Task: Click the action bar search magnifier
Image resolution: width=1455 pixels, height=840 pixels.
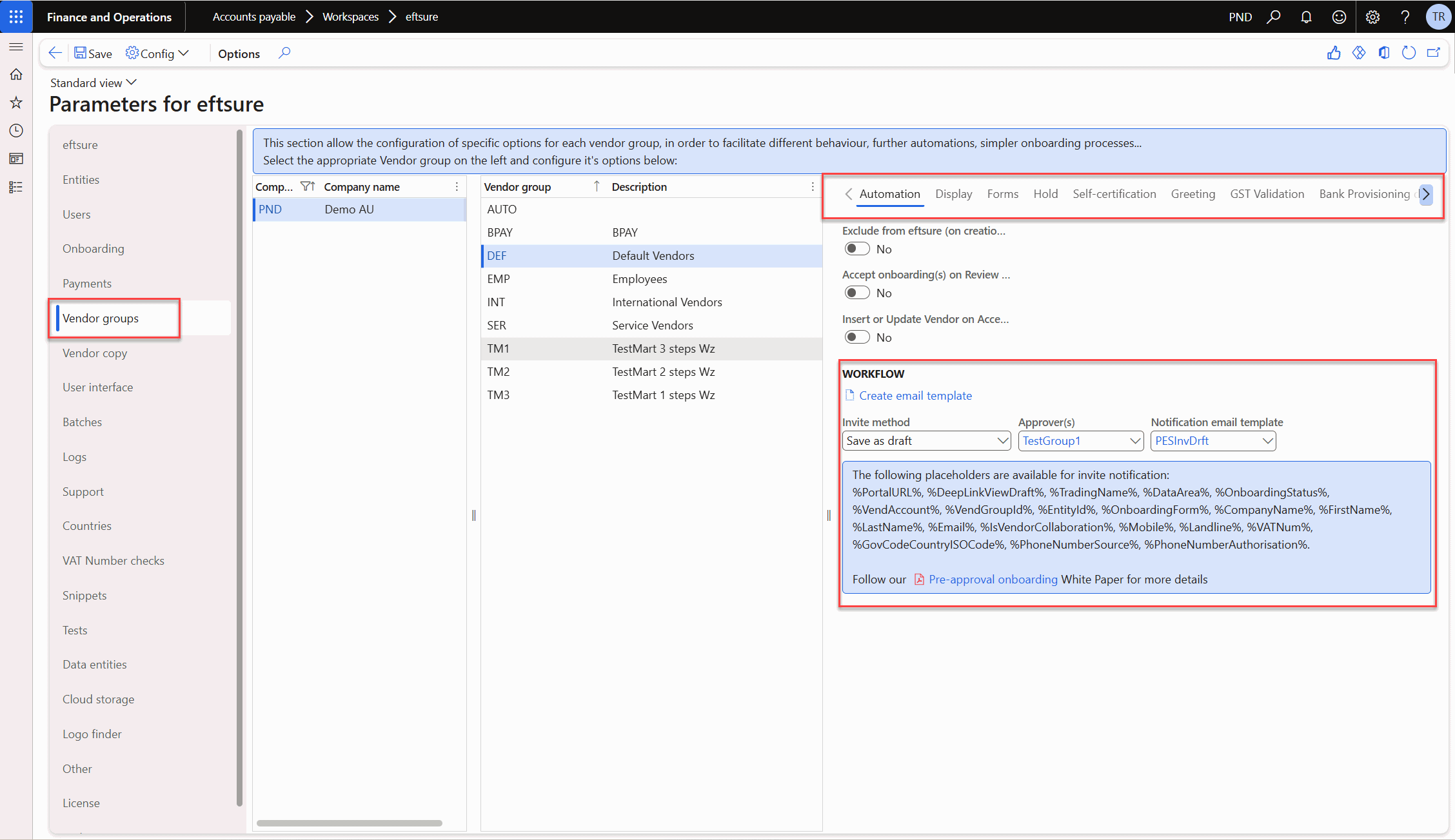Action: [284, 53]
